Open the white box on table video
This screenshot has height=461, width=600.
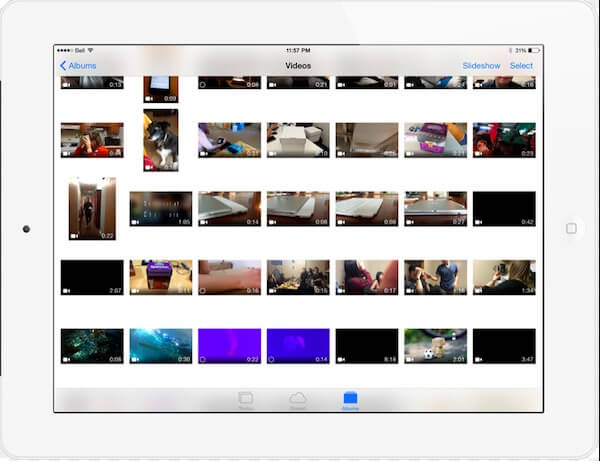pos(298,140)
